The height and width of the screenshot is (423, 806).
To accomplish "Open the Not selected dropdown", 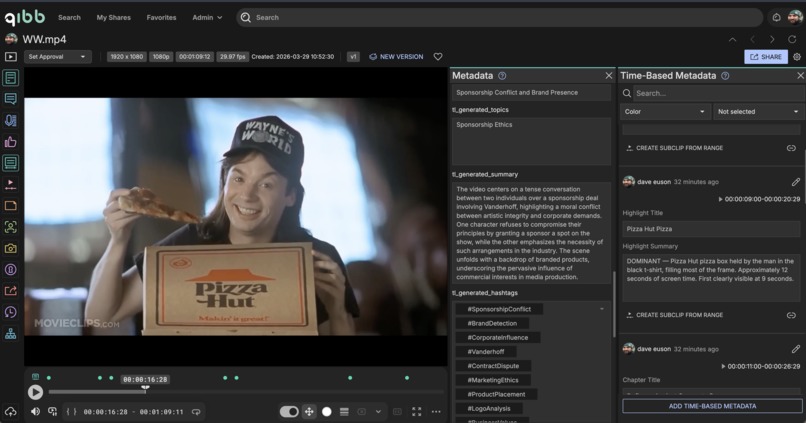I will click(x=759, y=112).
